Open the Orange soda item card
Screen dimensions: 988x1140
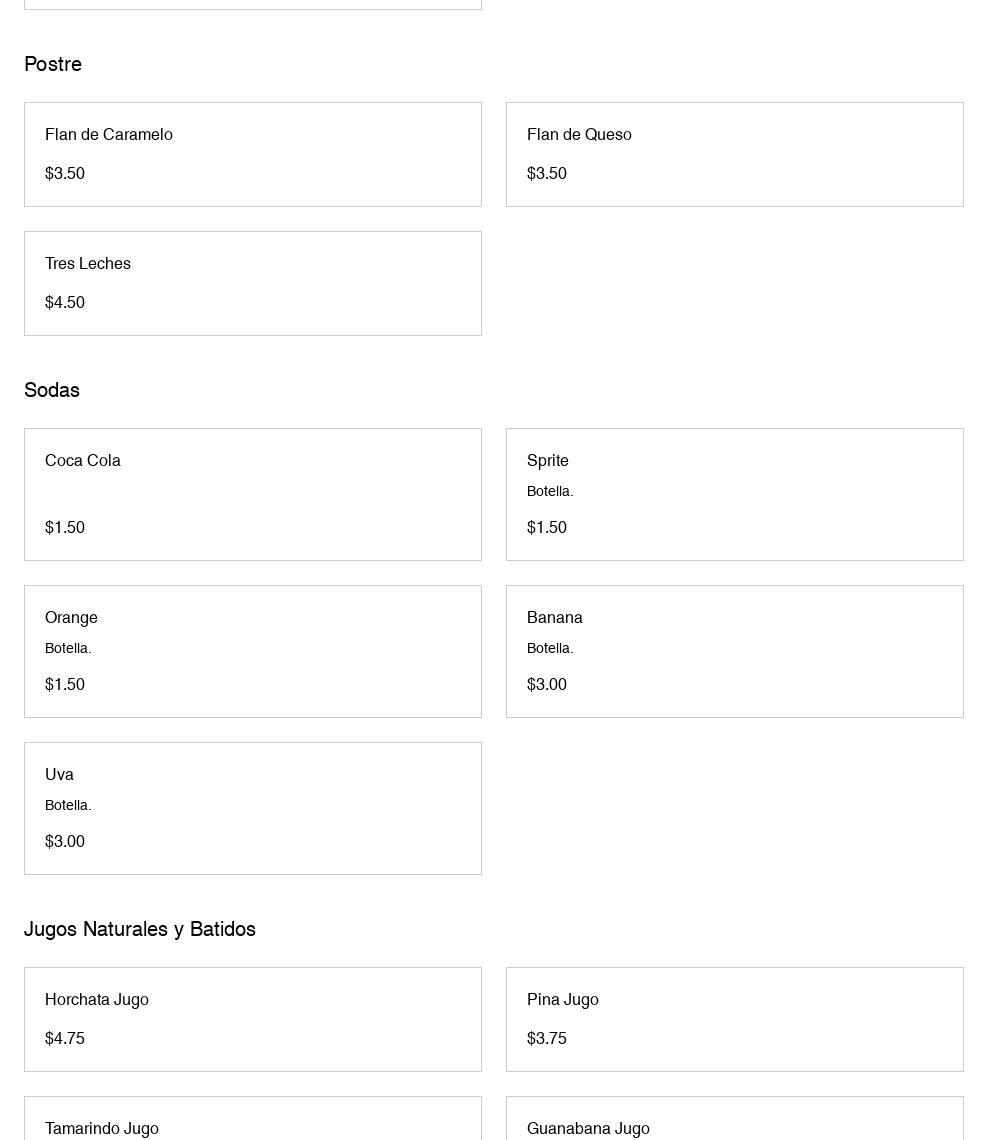click(252, 651)
